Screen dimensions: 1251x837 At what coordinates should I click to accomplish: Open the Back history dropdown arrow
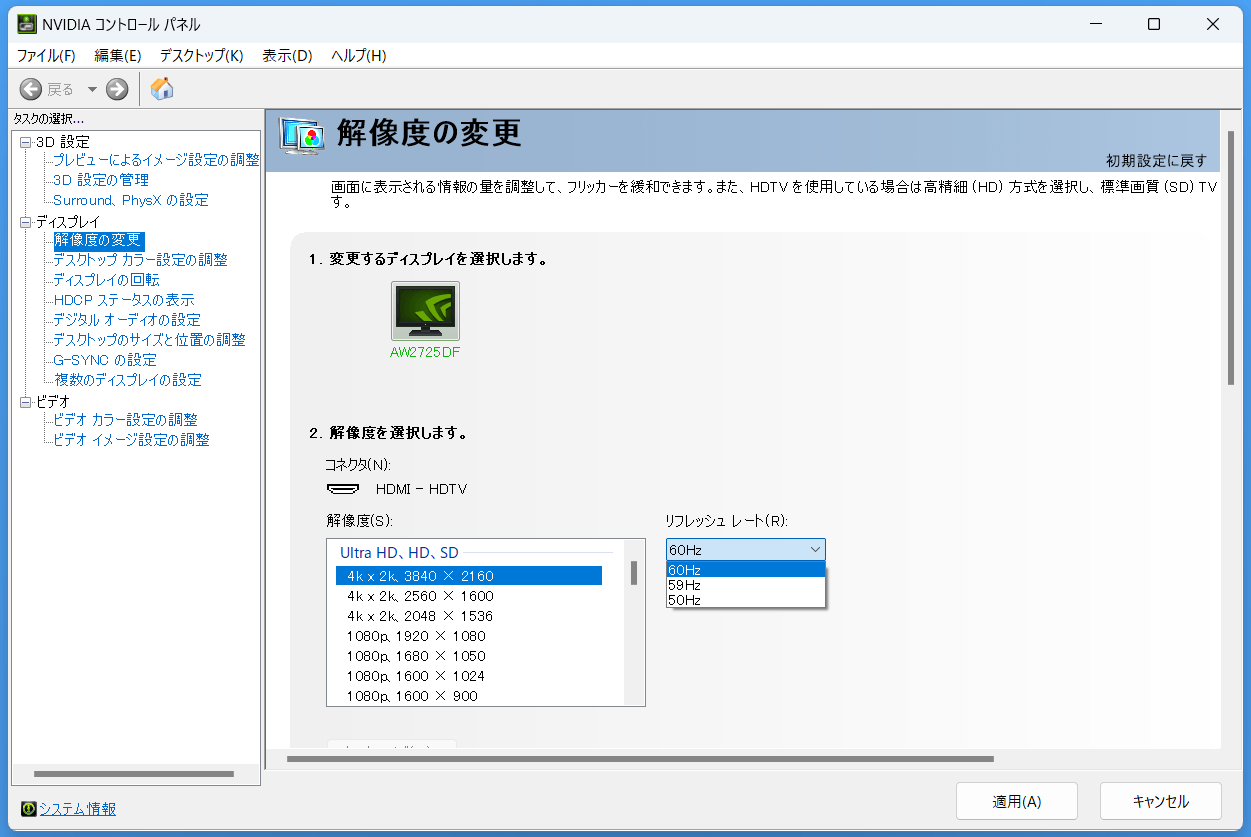[x=92, y=89]
